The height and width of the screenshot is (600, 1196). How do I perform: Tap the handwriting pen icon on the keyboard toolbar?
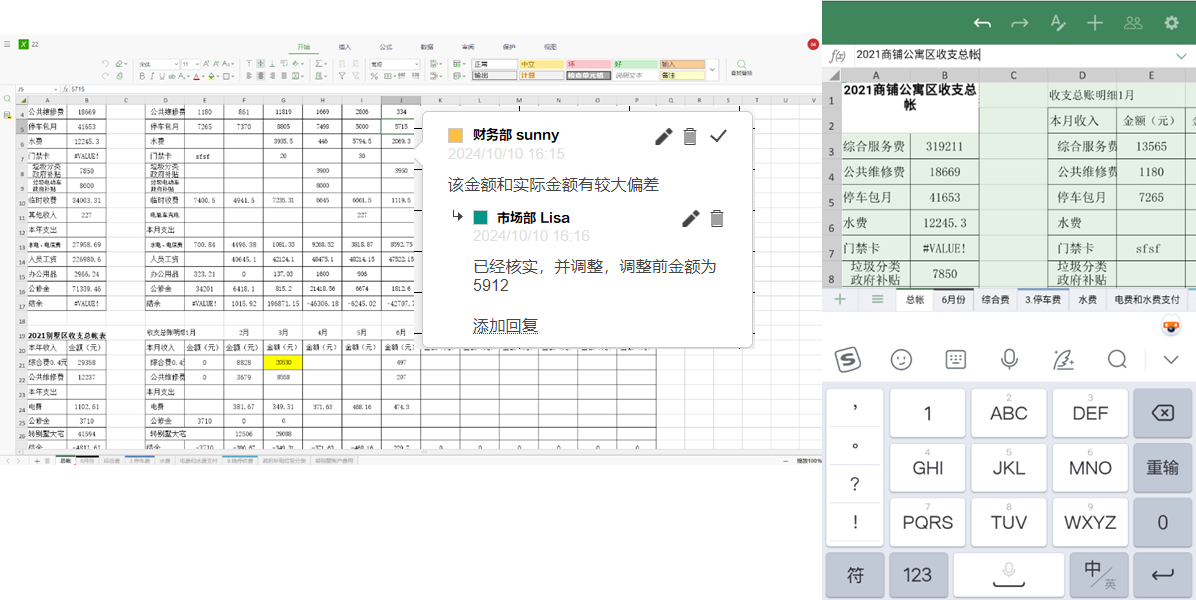(x=1063, y=359)
